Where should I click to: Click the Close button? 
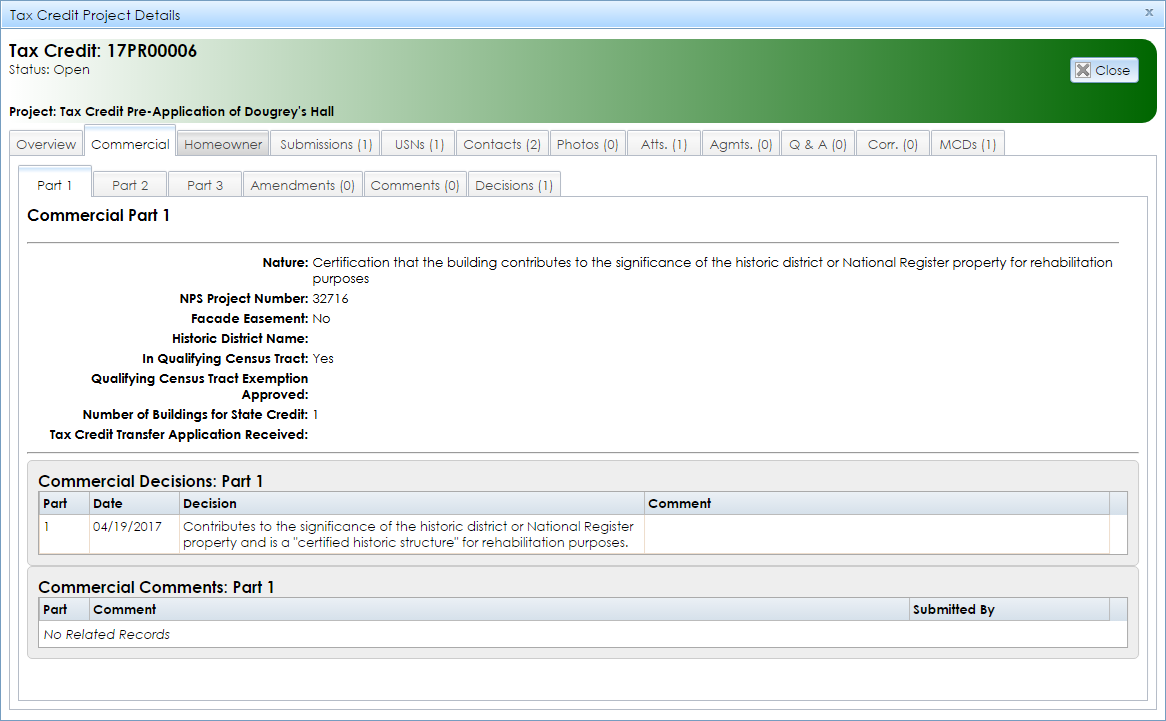coord(1104,69)
